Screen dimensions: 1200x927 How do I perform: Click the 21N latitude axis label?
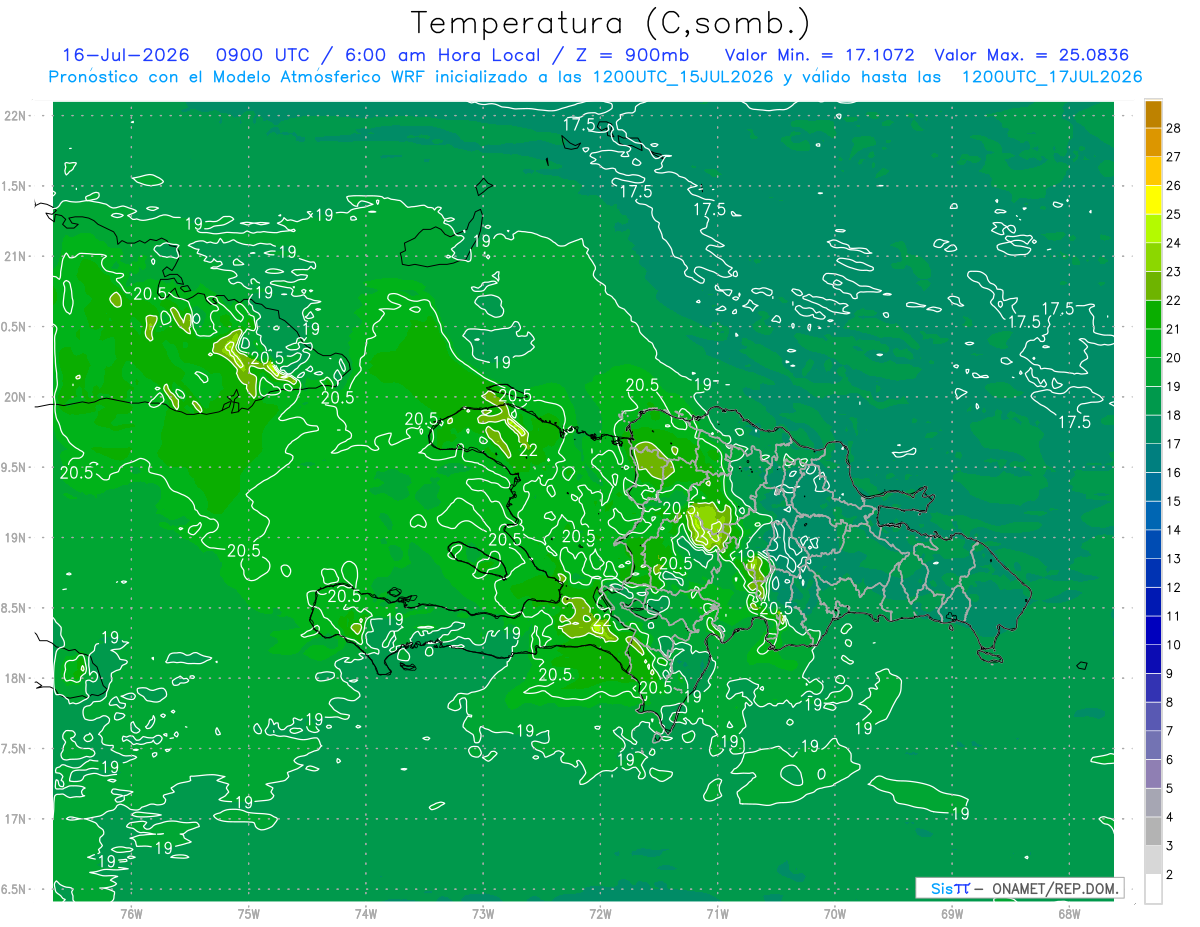point(17,256)
